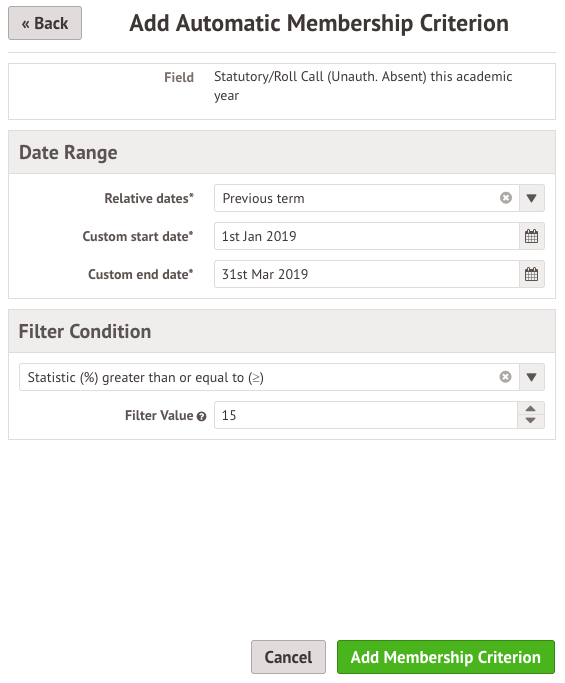565x683 pixels.
Task: Click the Statutory/Roll Call field value text
Action: coord(363,86)
